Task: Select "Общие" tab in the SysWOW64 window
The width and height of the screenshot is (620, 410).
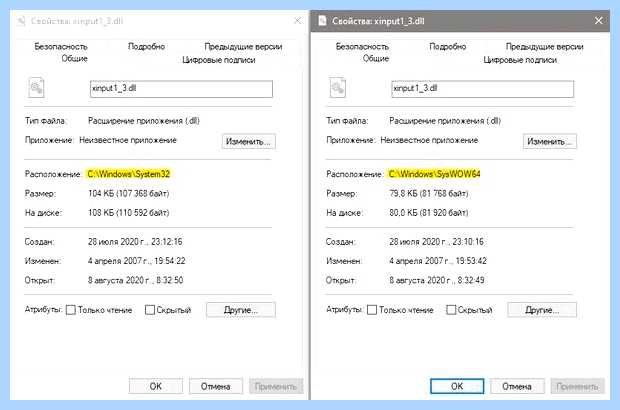Action: [x=376, y=59]
